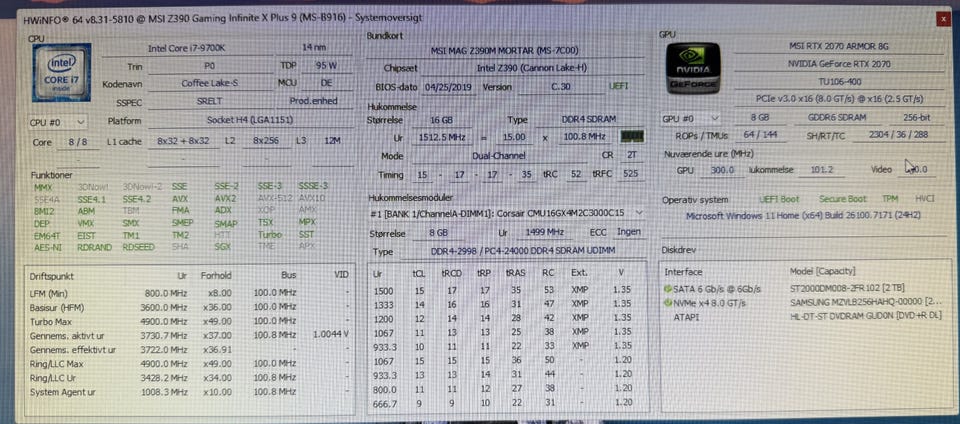The width and height of the screenshot is (960, 424).
Task: Click the Microsoft Windows 11 Home build text
Action: tap(803, 215)
